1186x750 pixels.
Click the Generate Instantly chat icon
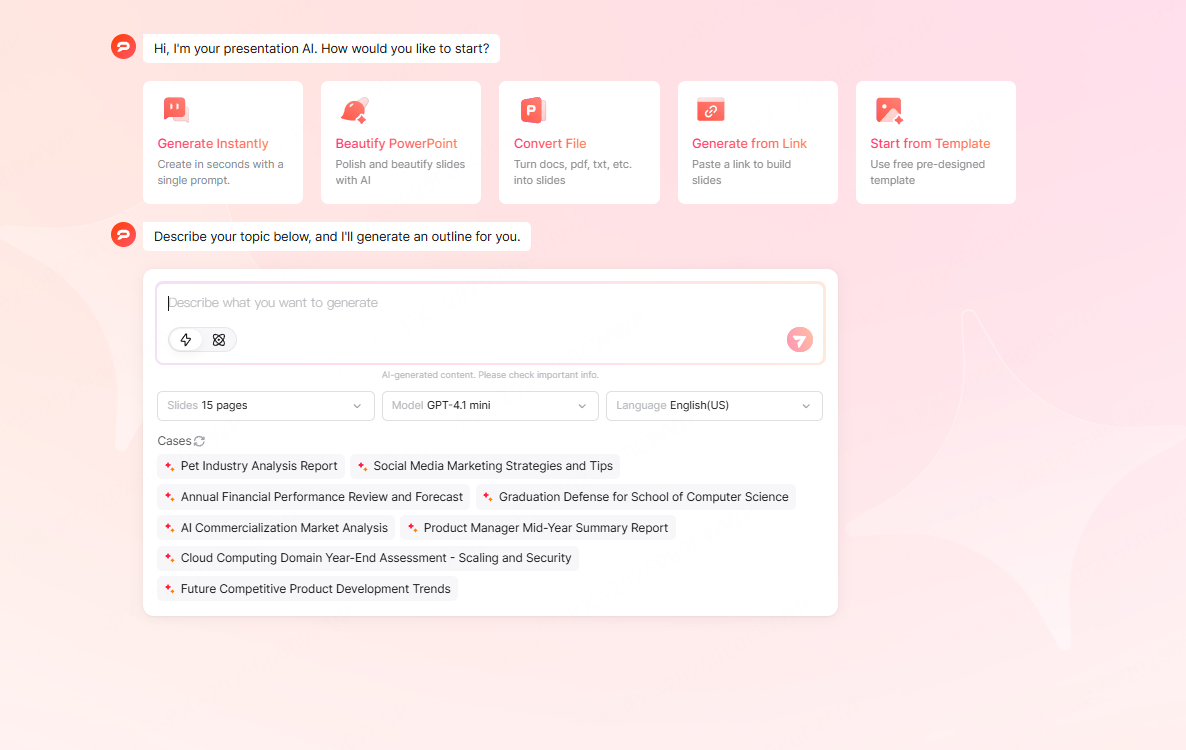[175, 110]
